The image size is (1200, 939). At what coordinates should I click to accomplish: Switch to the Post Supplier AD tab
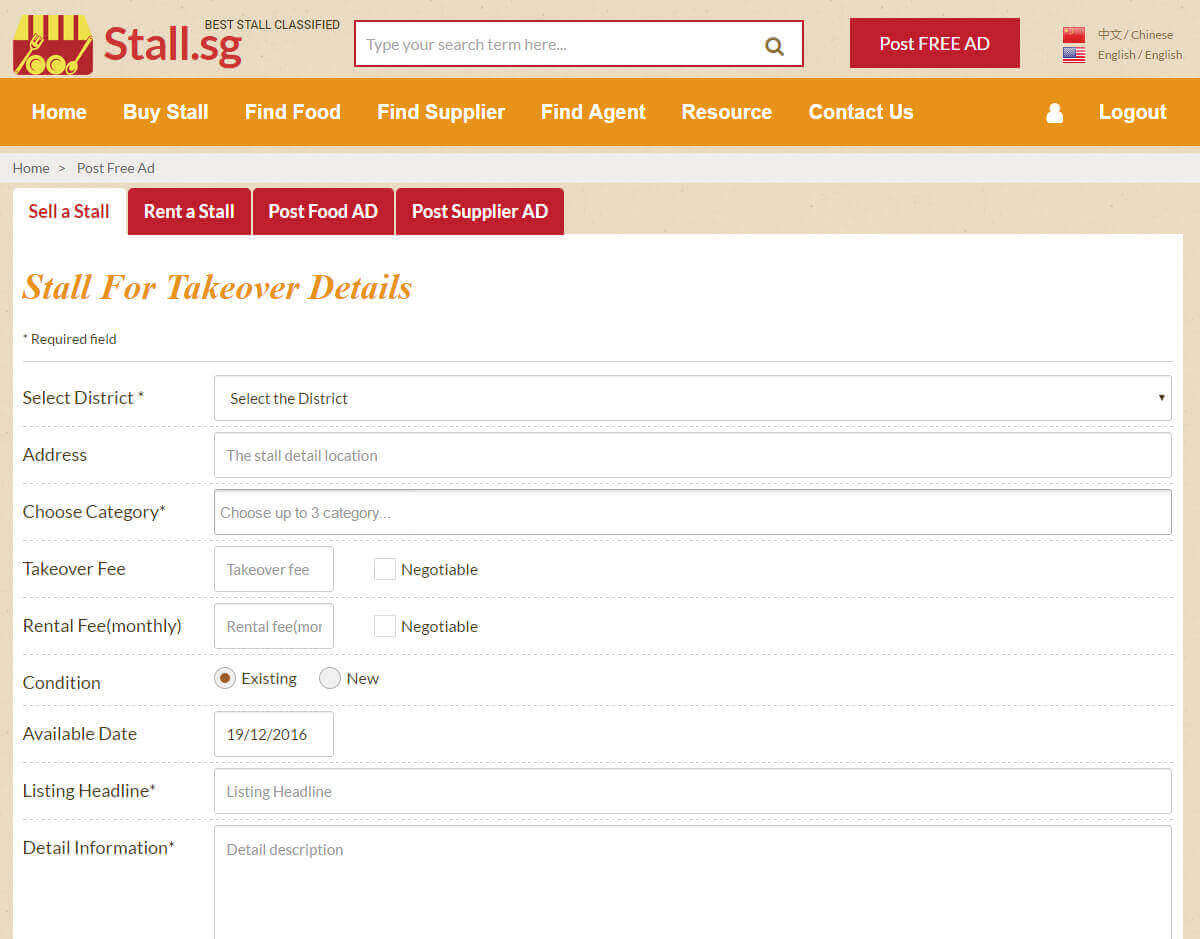click(x=480, y=212)
